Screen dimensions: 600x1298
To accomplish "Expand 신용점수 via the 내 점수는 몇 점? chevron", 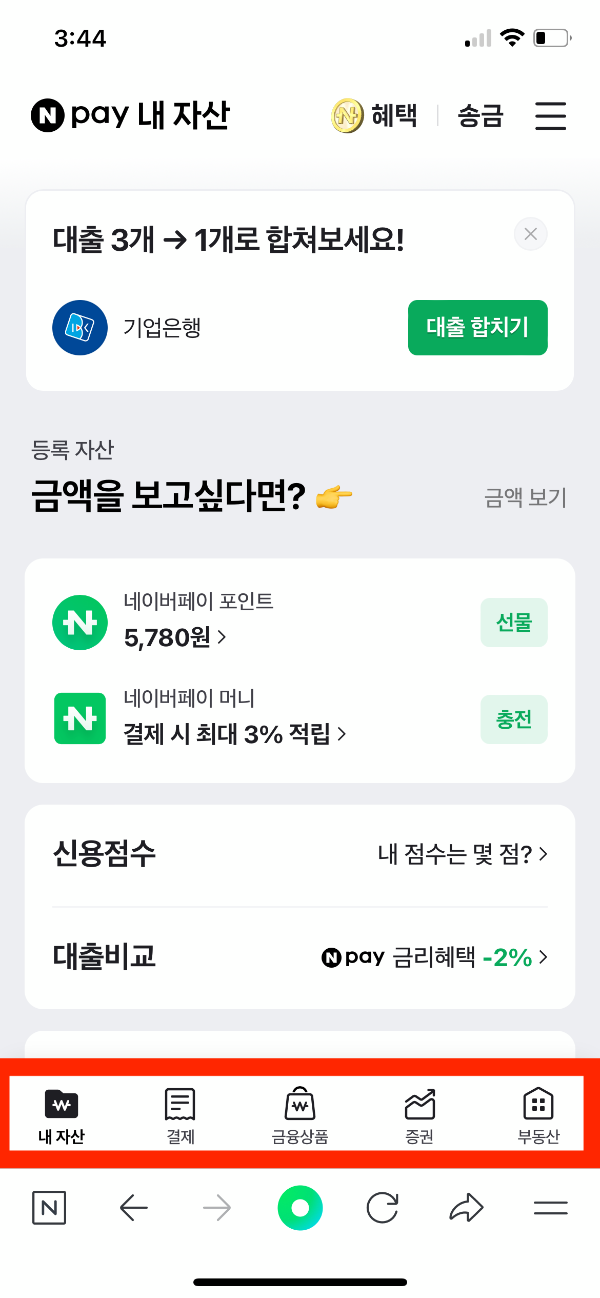I will click(543, 854).
